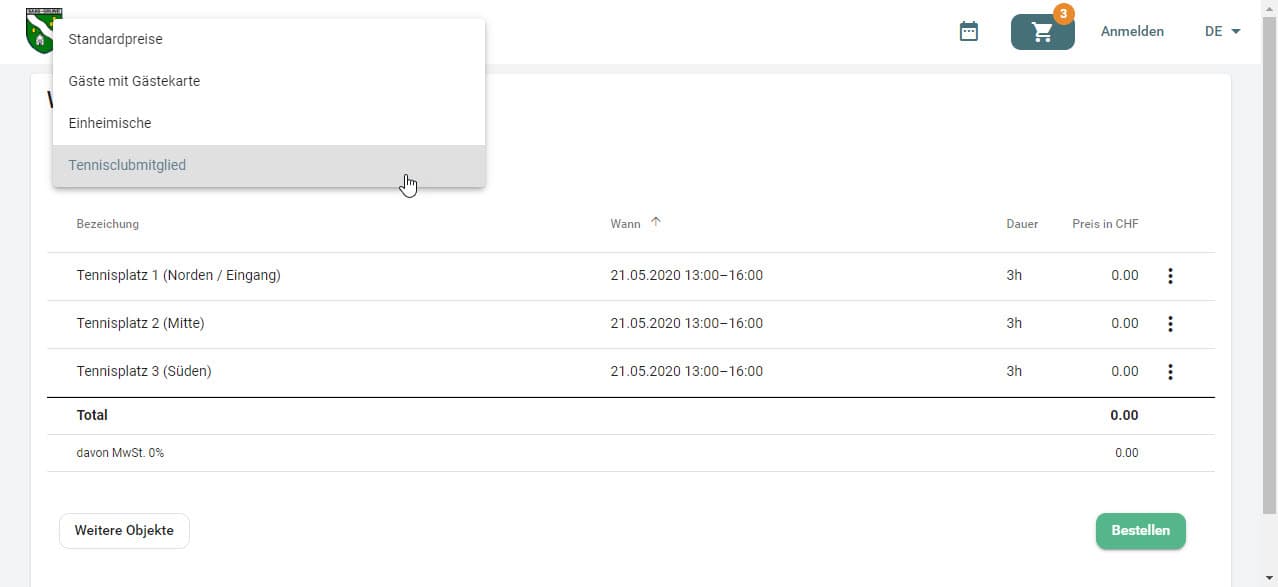Click the sort arrow beside Wann
The width and height of the screenshot is (1278, 587).
pos(656,223)
